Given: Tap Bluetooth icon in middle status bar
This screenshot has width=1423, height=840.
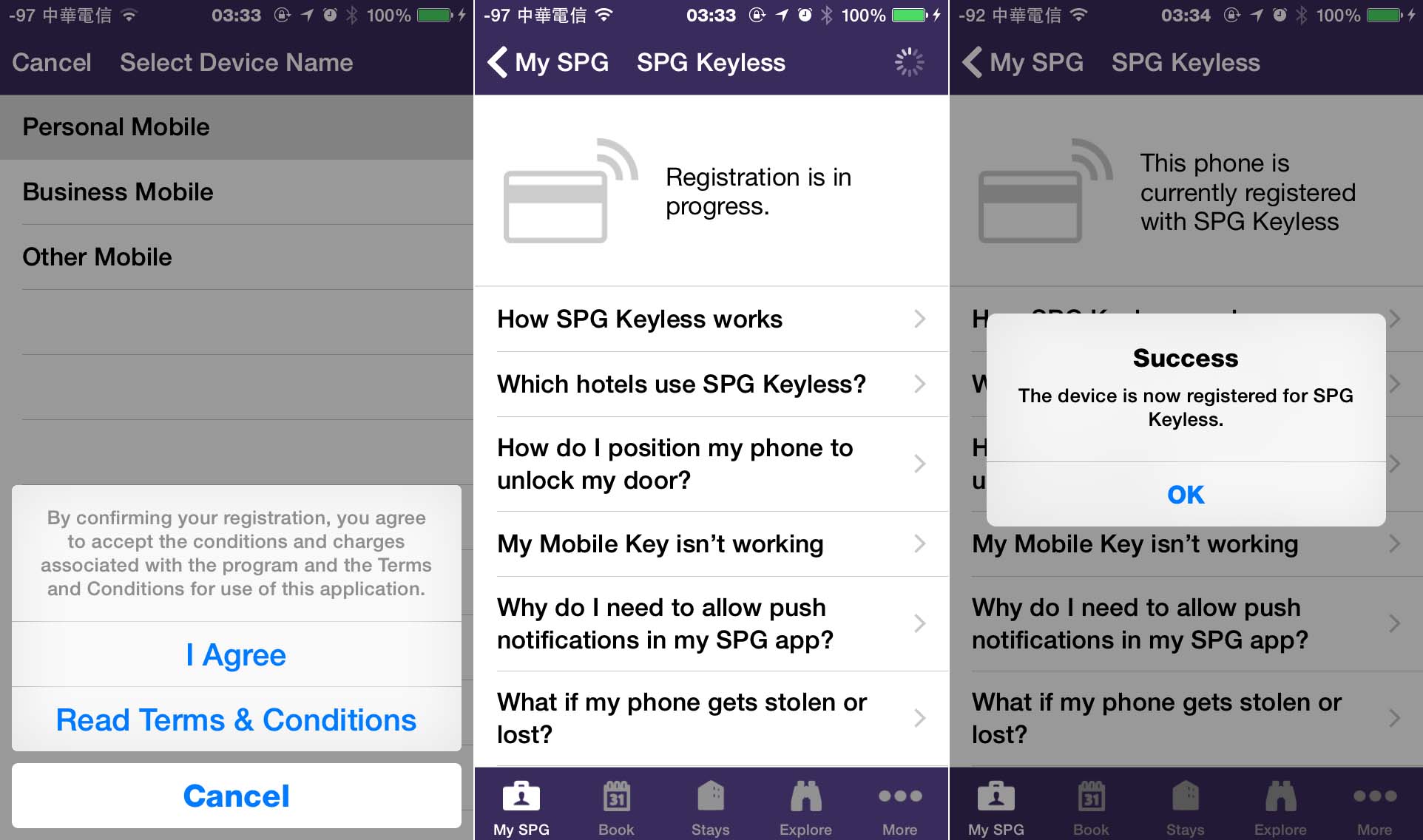Looking at the screenshot, I should (x=827, y=15).
